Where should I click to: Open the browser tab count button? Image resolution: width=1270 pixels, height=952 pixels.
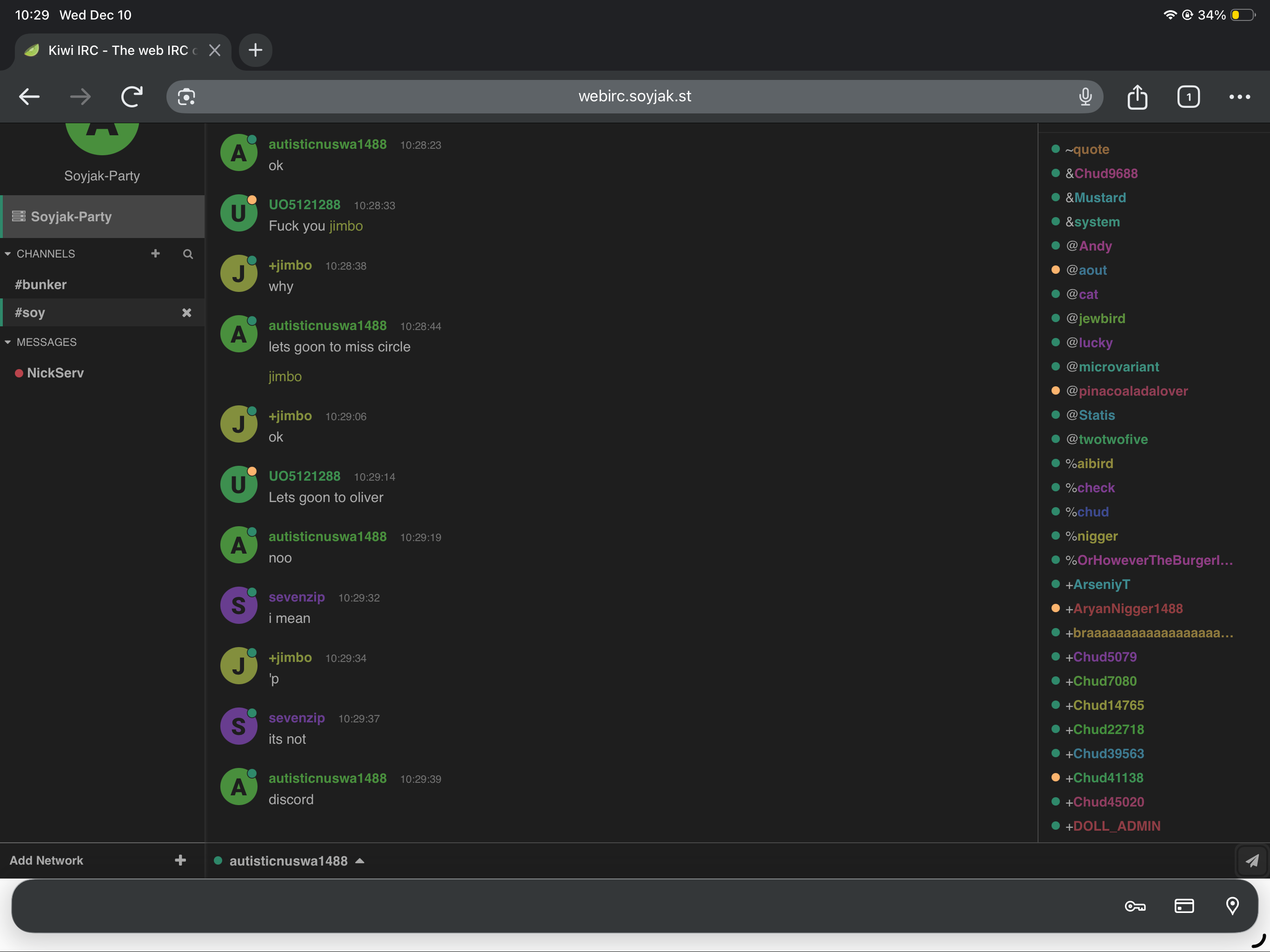pyautogui.click(x=1188, y=97)
